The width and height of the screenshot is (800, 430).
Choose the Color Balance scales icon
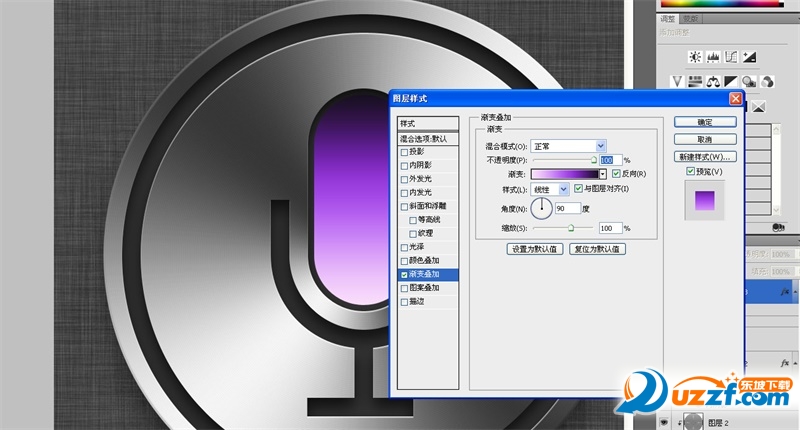point(712,81)
